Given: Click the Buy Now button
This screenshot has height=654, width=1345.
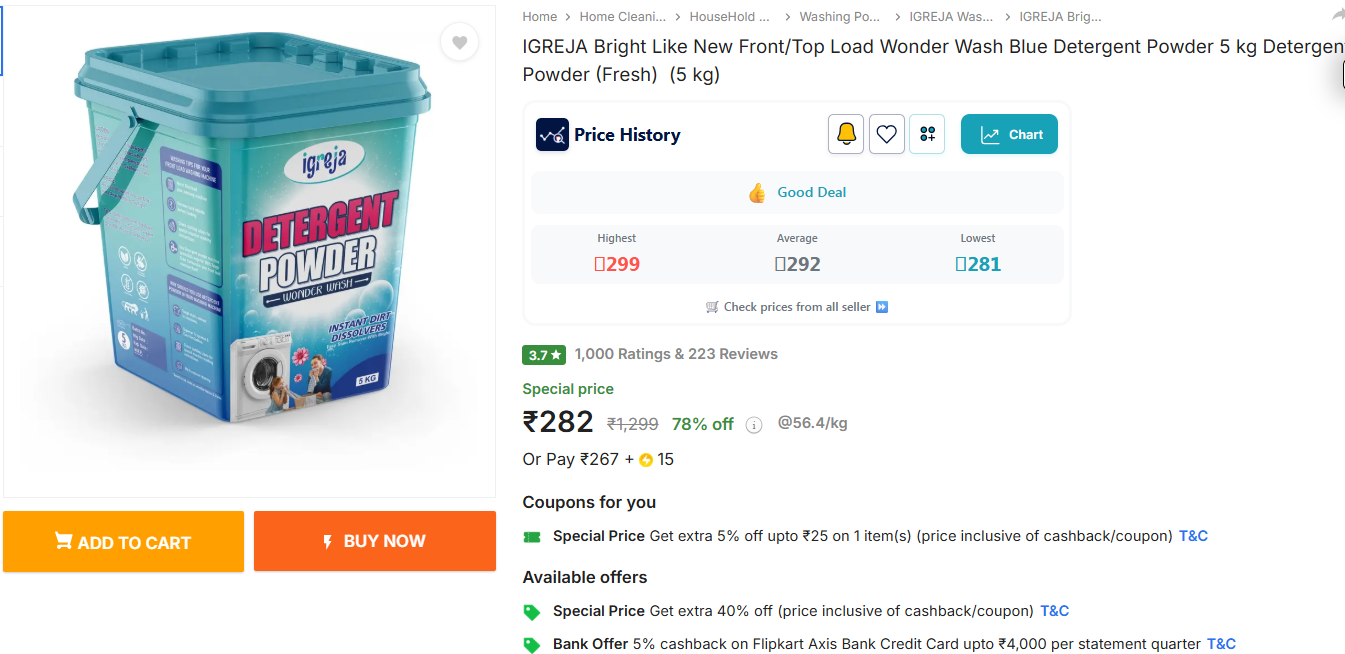Looking at the screenshot, I should (x=375, y=541).
